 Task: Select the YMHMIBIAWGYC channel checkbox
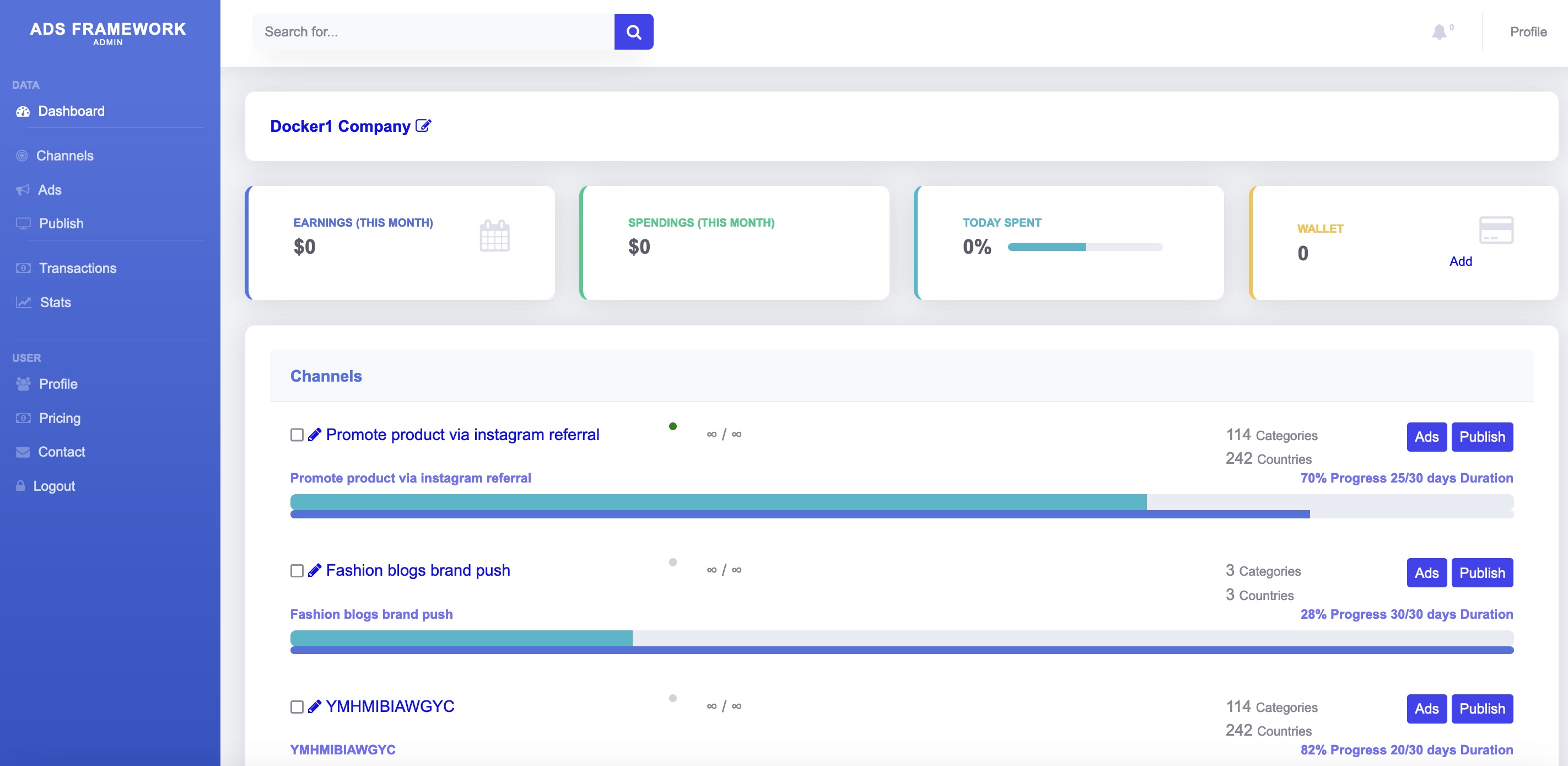[297, 706]
